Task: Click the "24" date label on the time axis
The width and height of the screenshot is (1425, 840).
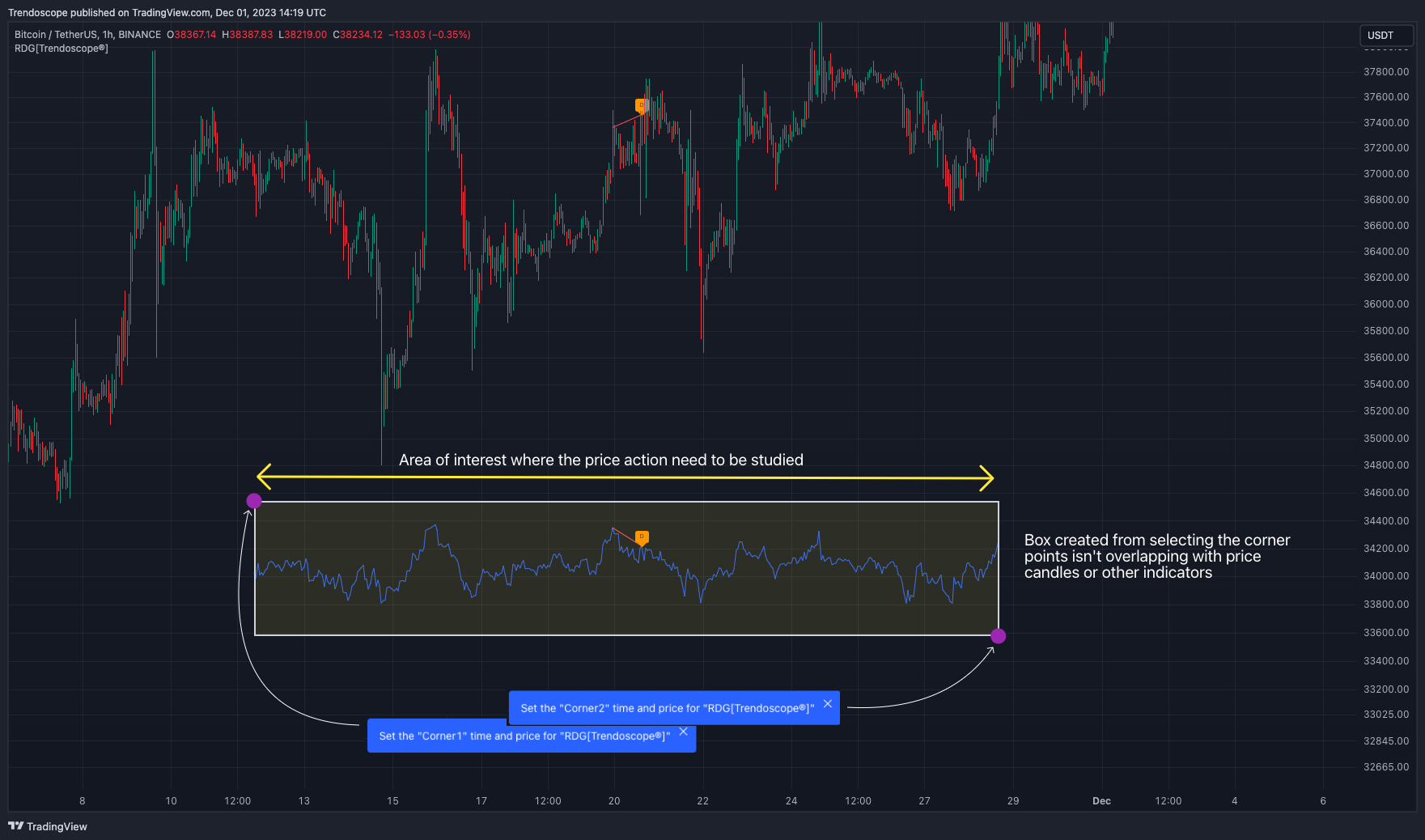Action: tap(791, 801)
